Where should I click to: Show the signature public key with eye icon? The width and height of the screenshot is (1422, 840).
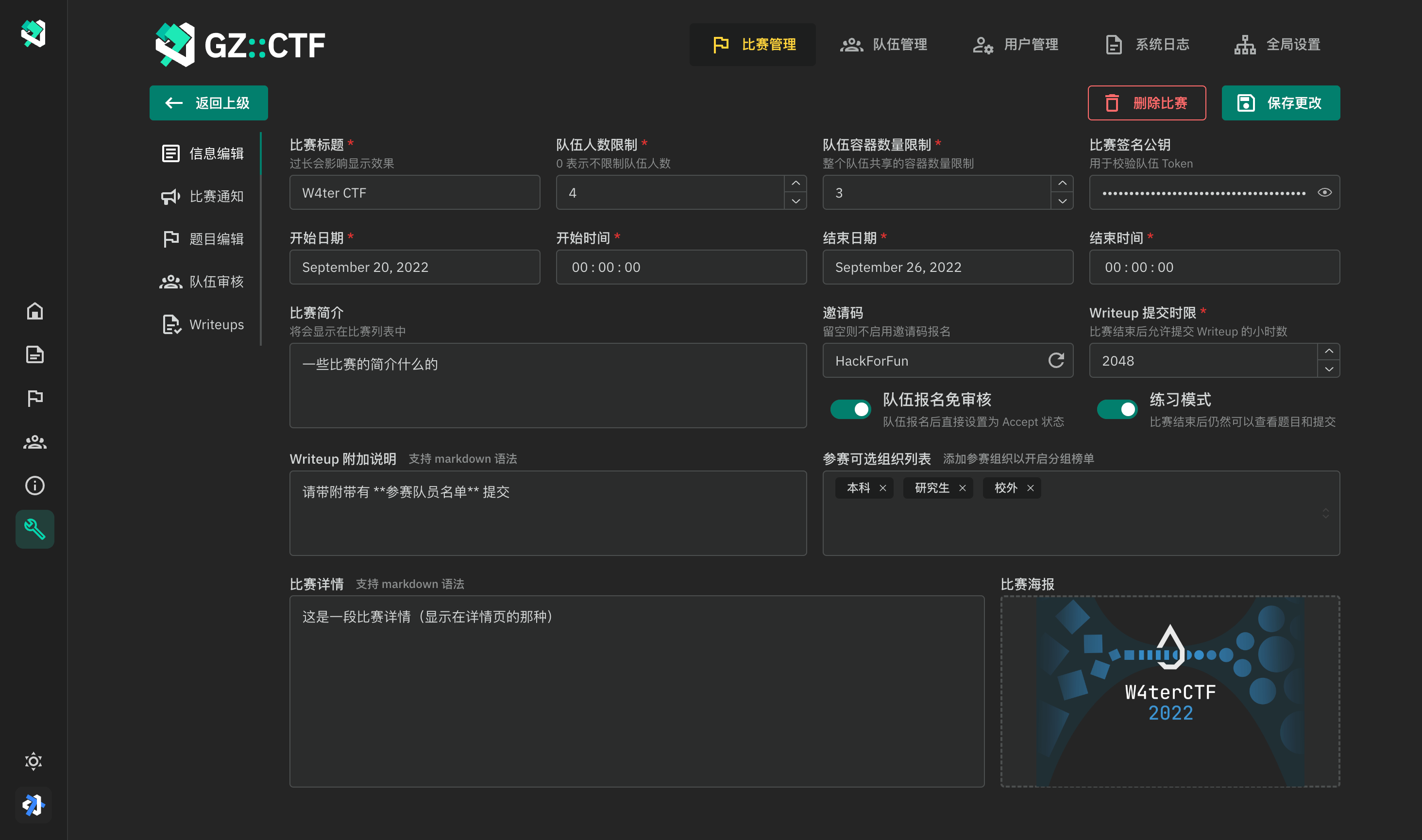1324,192
